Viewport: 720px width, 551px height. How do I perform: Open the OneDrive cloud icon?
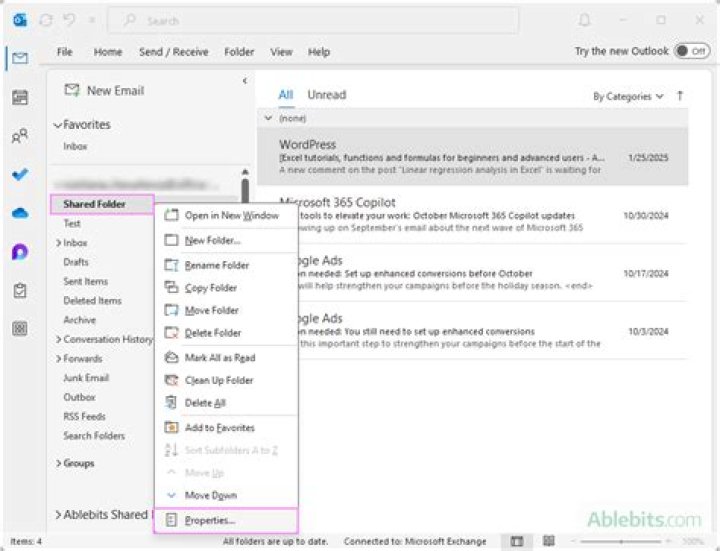pos(20,213)
